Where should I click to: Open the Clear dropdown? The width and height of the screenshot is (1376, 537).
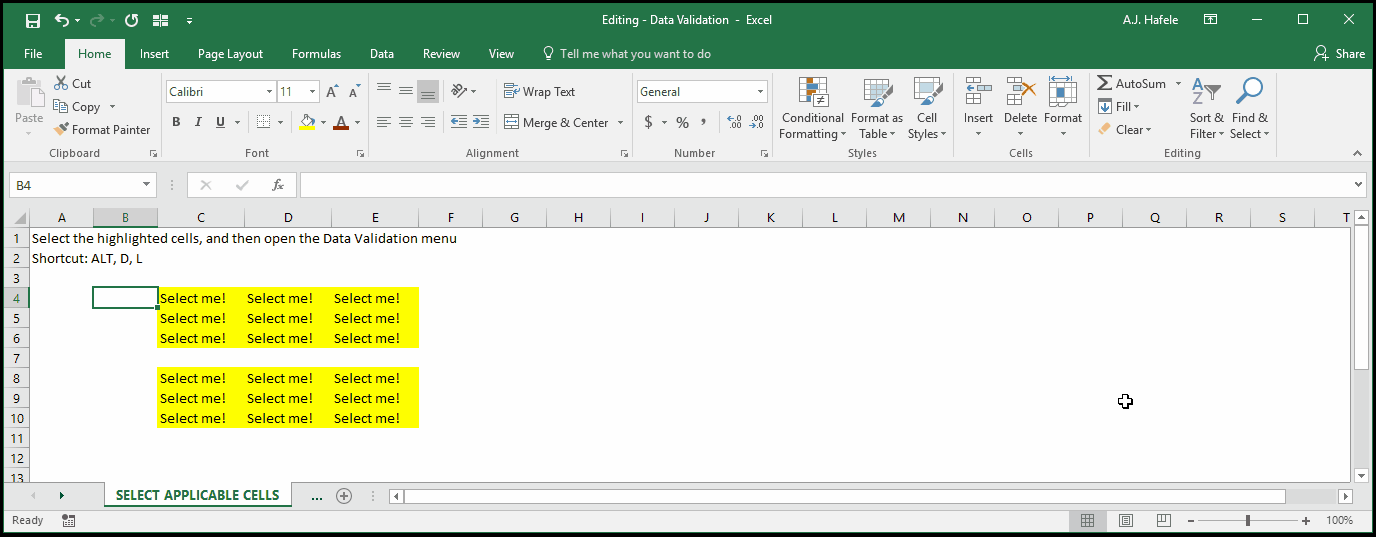coord(1125,129)
